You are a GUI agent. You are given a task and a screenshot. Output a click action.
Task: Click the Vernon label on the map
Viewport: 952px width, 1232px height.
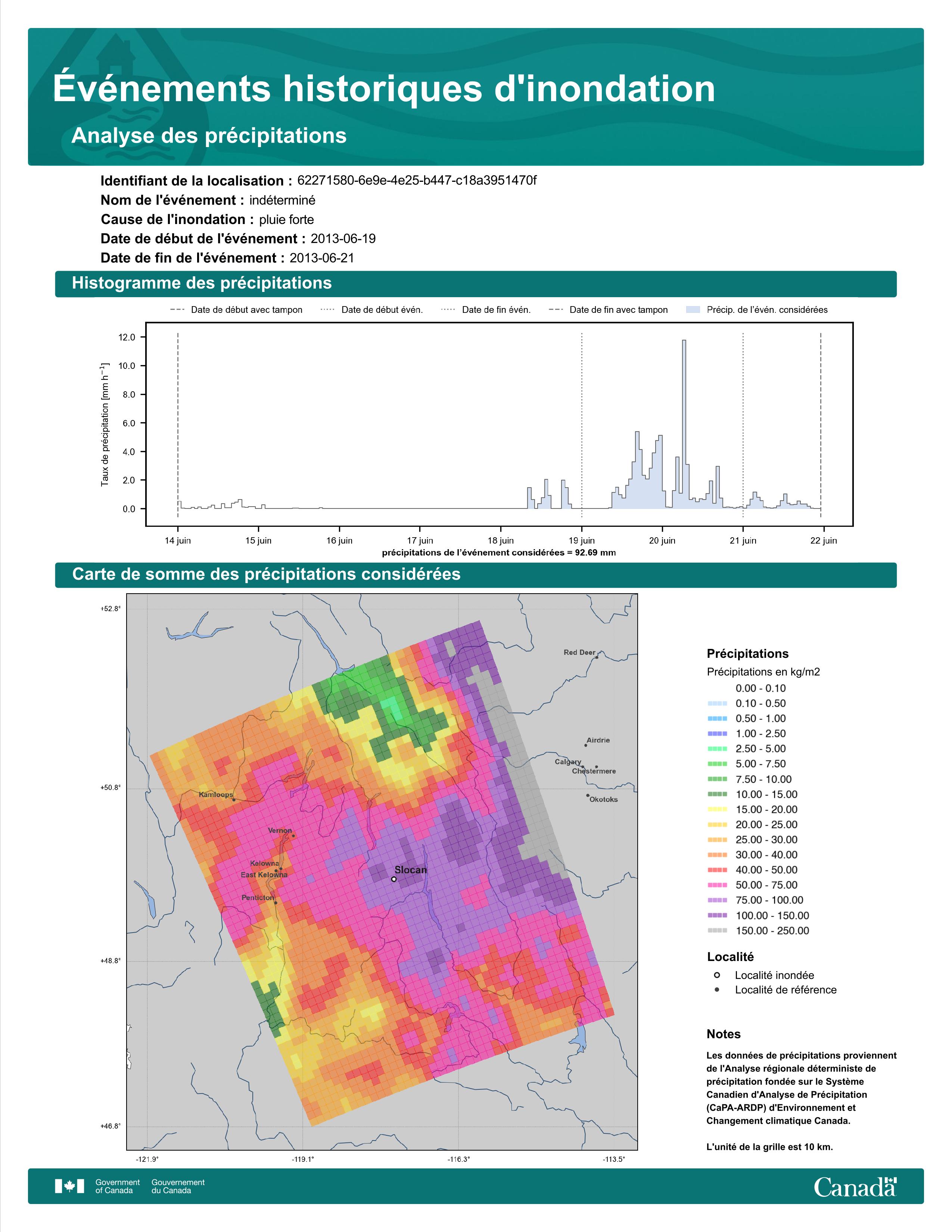point(280,830)
